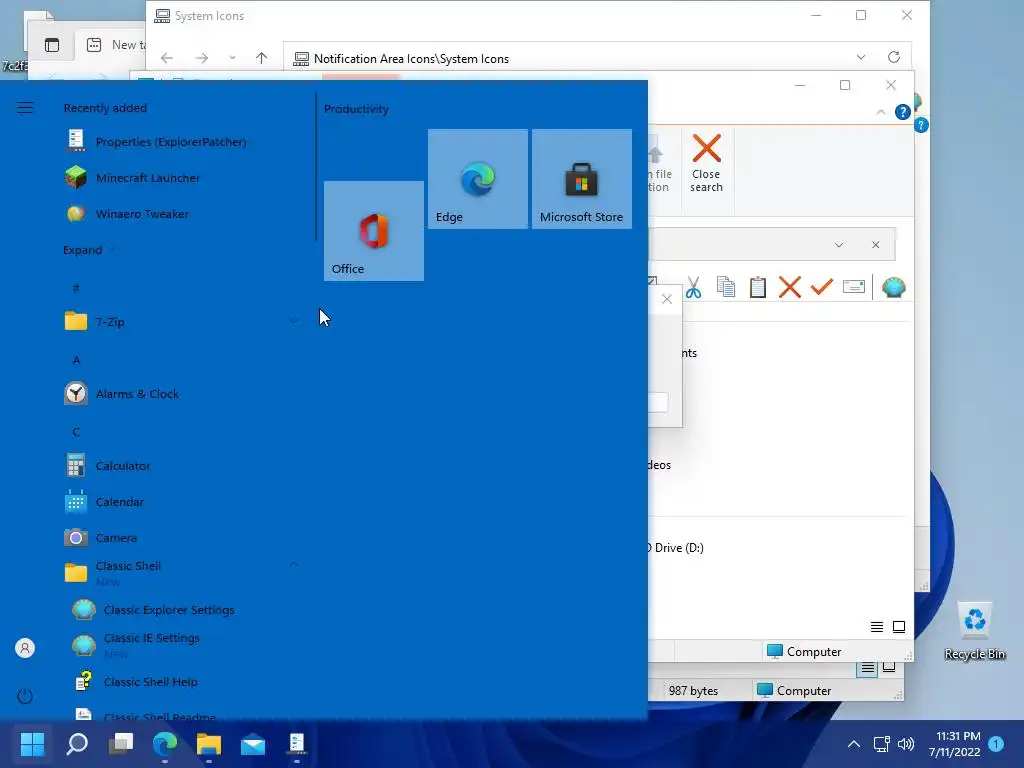
Task: Clear the address bar with the X button
Action: [x=875, y=245]
